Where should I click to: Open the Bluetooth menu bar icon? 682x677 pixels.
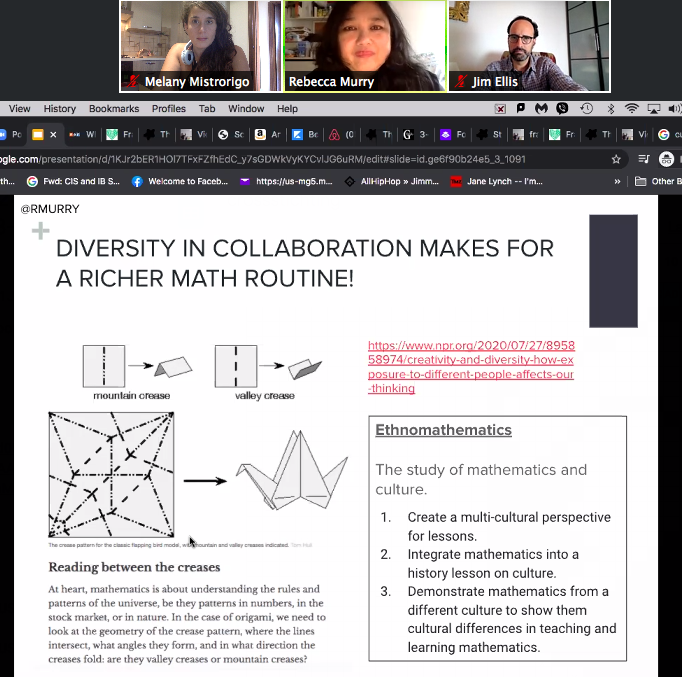coord(611,109)
